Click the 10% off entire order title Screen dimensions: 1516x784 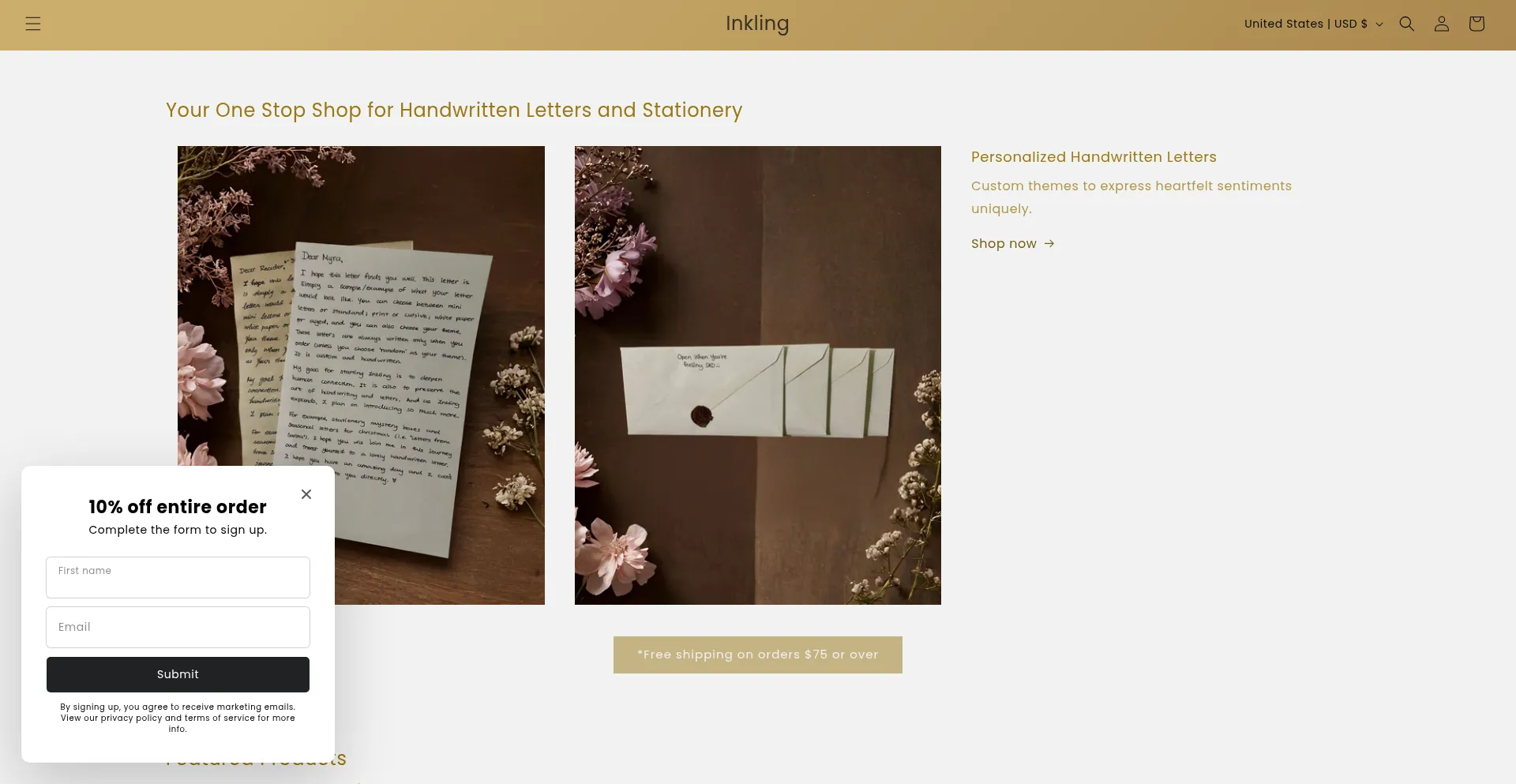(178, 507)
